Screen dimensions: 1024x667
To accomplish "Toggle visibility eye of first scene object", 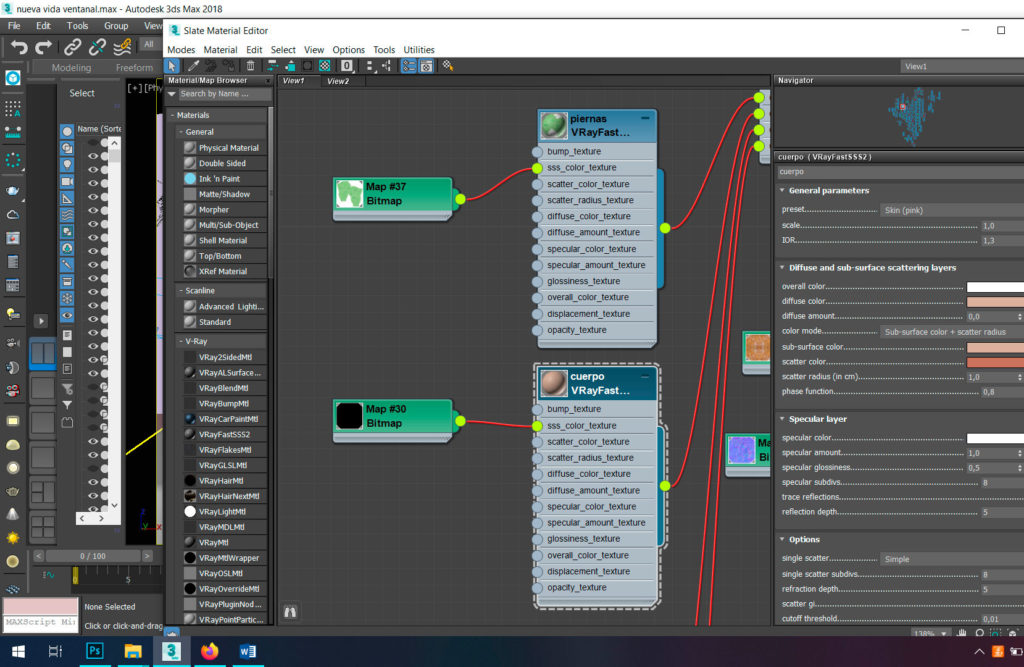I will [93, 143].
